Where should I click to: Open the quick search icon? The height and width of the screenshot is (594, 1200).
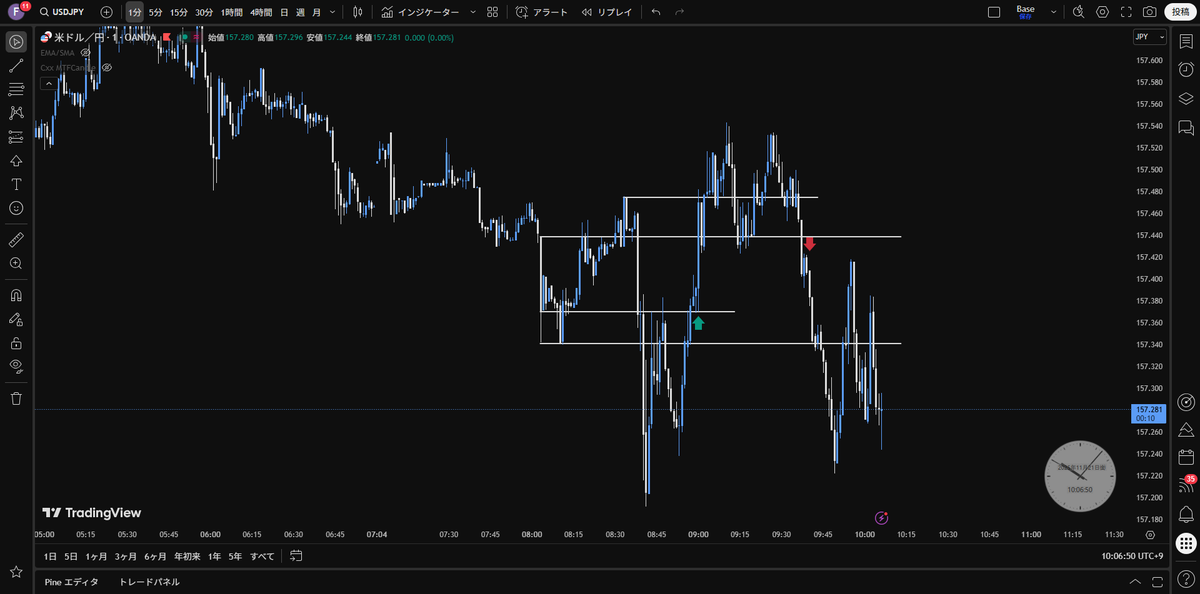click(1078, 12)
